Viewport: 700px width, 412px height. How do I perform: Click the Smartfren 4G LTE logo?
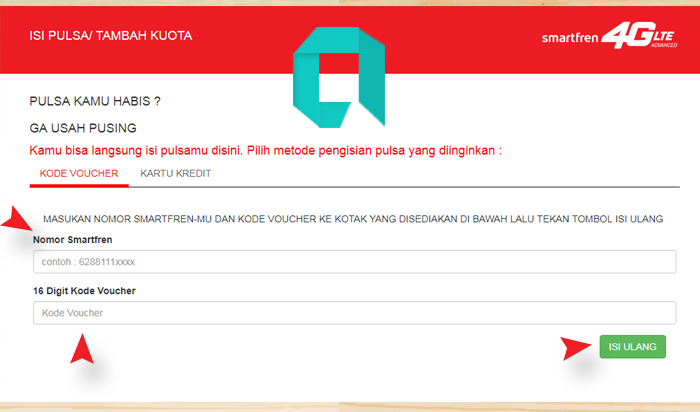point(609,36)
